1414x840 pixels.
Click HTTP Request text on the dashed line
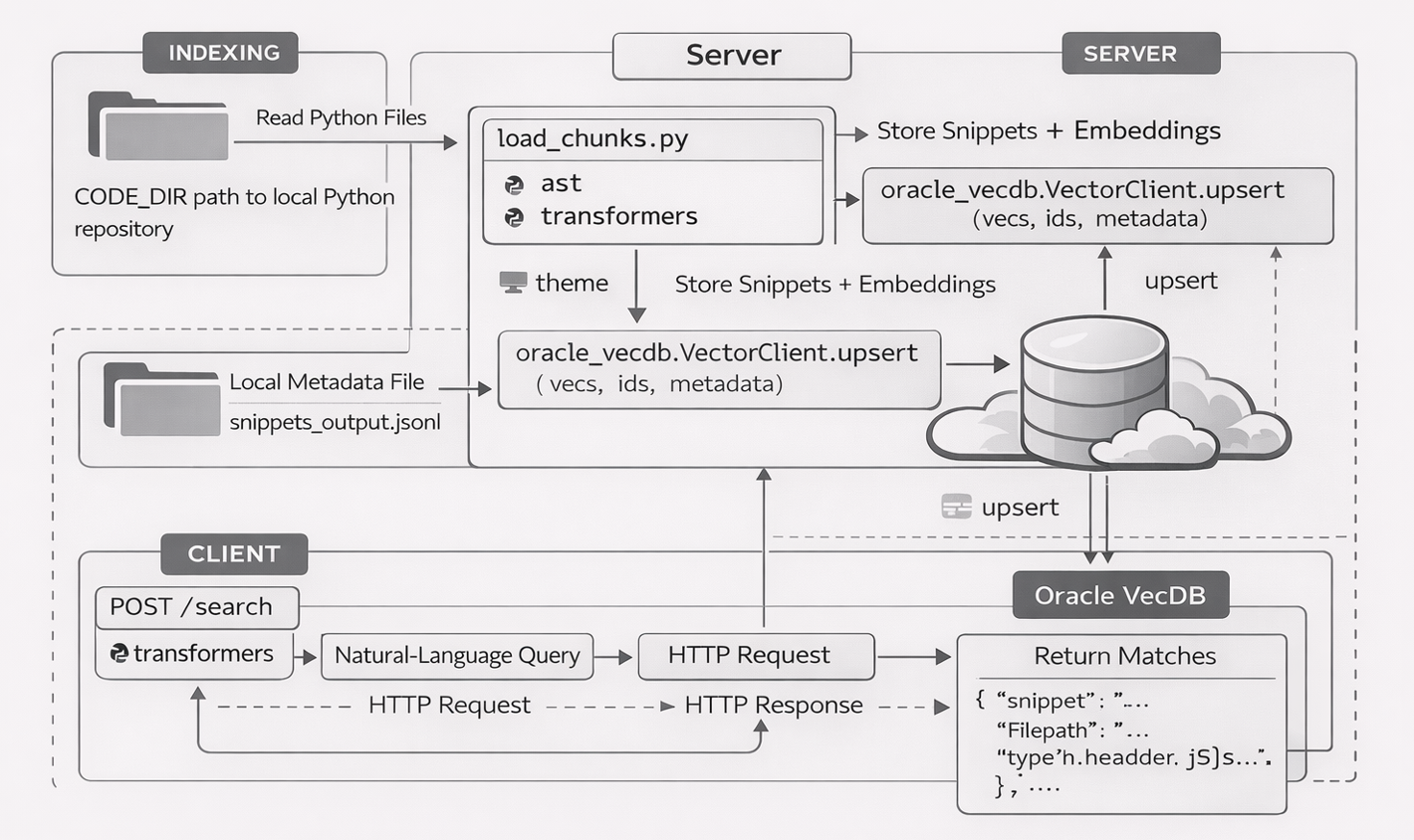(x=449, y=706)
